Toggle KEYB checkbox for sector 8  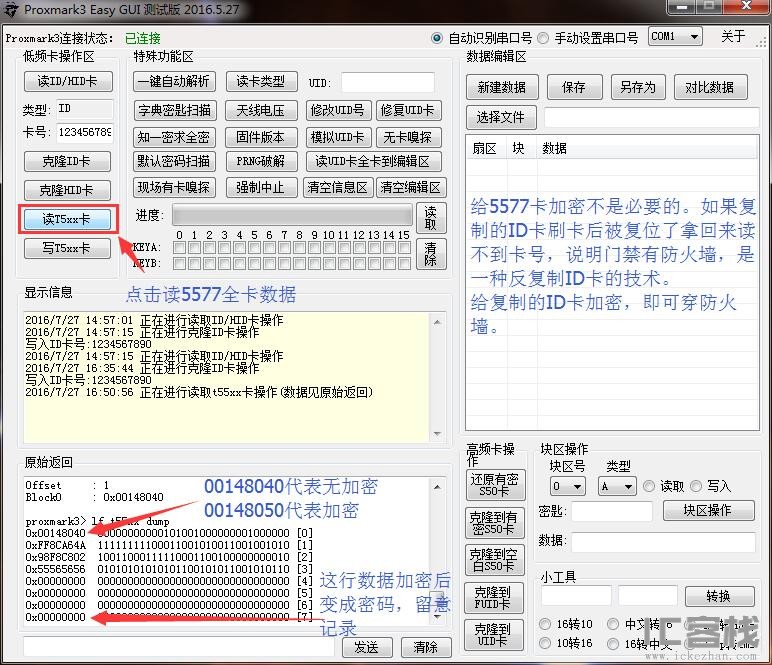click(299, 264)
